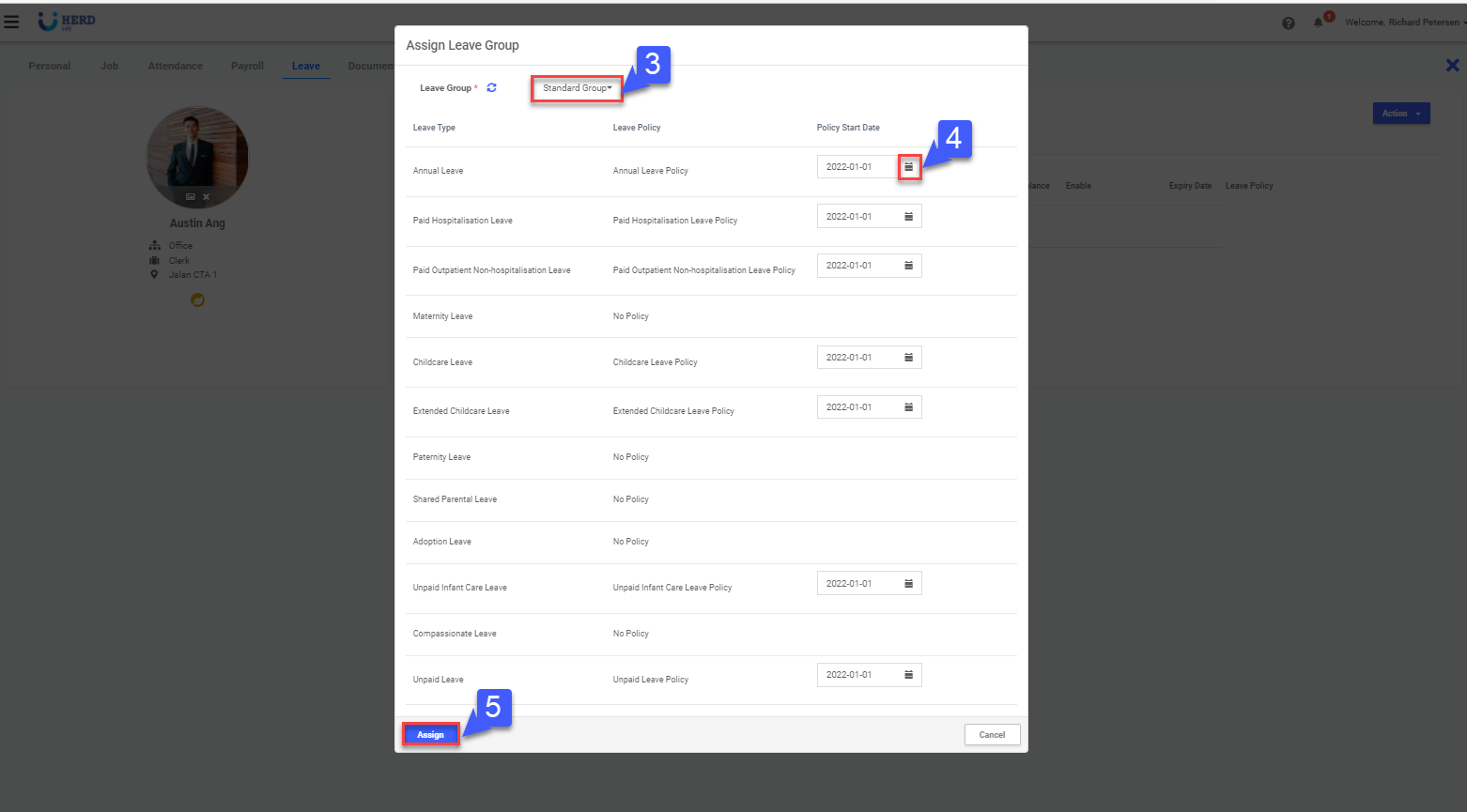Open the notifications bell

[x=1319, y=23]
